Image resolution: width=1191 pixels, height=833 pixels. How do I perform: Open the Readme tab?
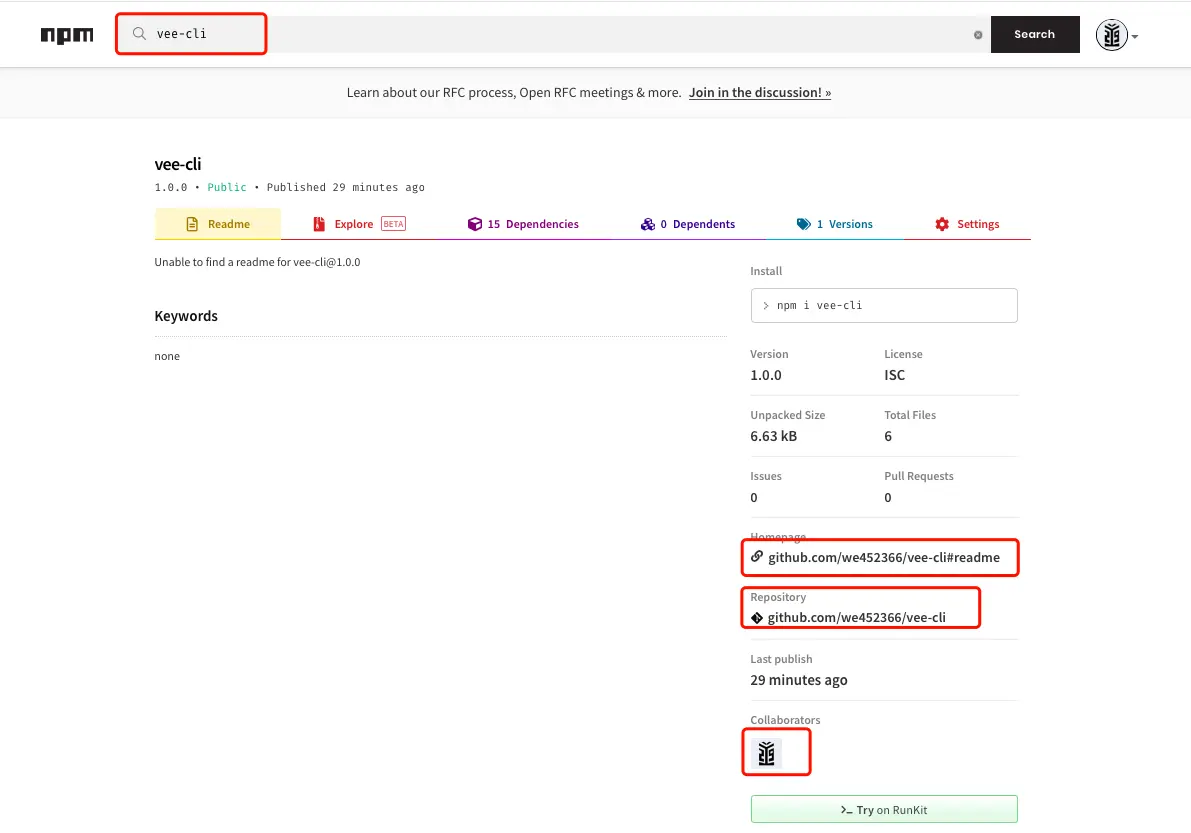(218, 224)
